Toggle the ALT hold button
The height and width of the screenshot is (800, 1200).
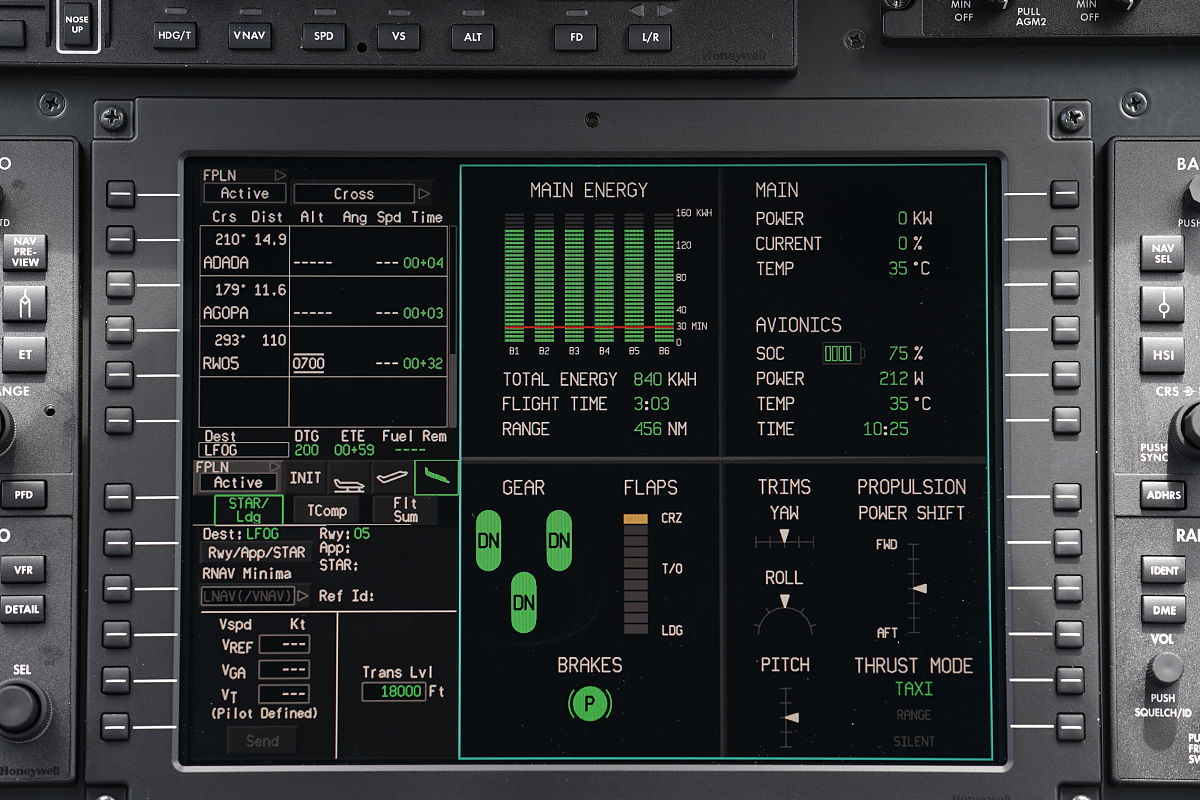point(472,37)
